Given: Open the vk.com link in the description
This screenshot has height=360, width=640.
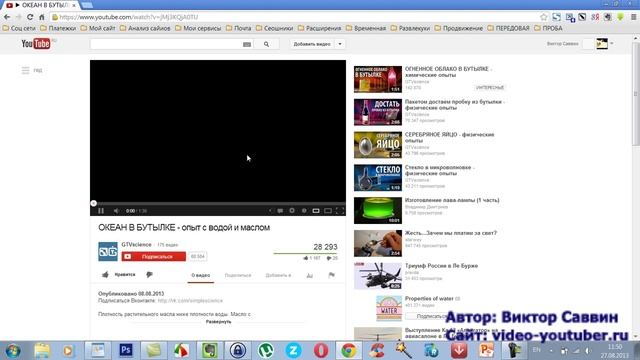Looking at the screenshot, I should point(190,300).
